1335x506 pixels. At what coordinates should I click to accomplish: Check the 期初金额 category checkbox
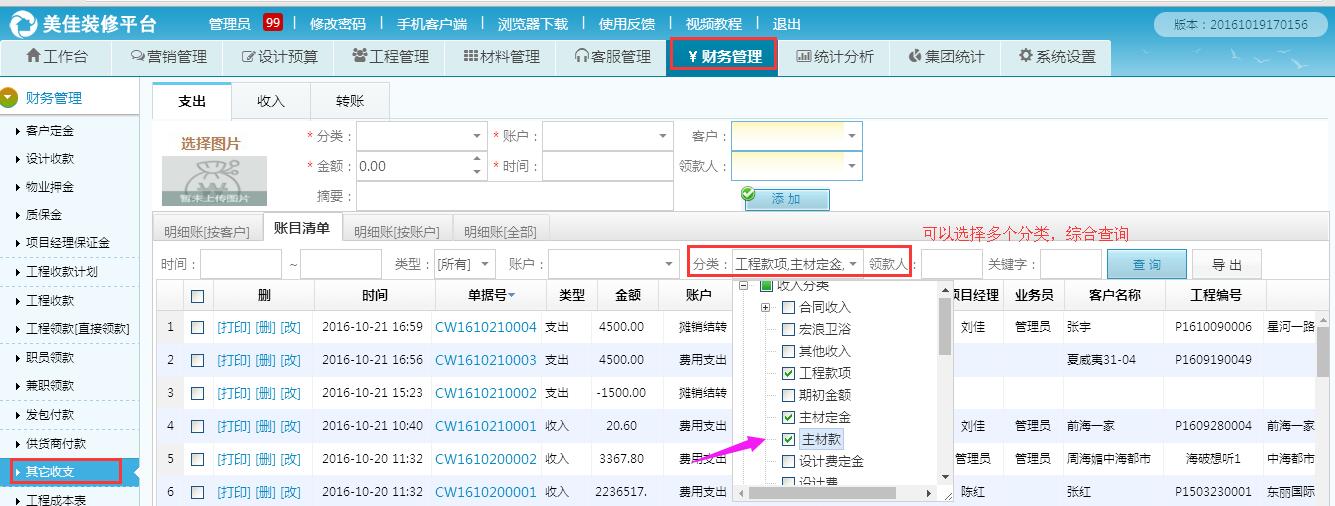[789, 395]
